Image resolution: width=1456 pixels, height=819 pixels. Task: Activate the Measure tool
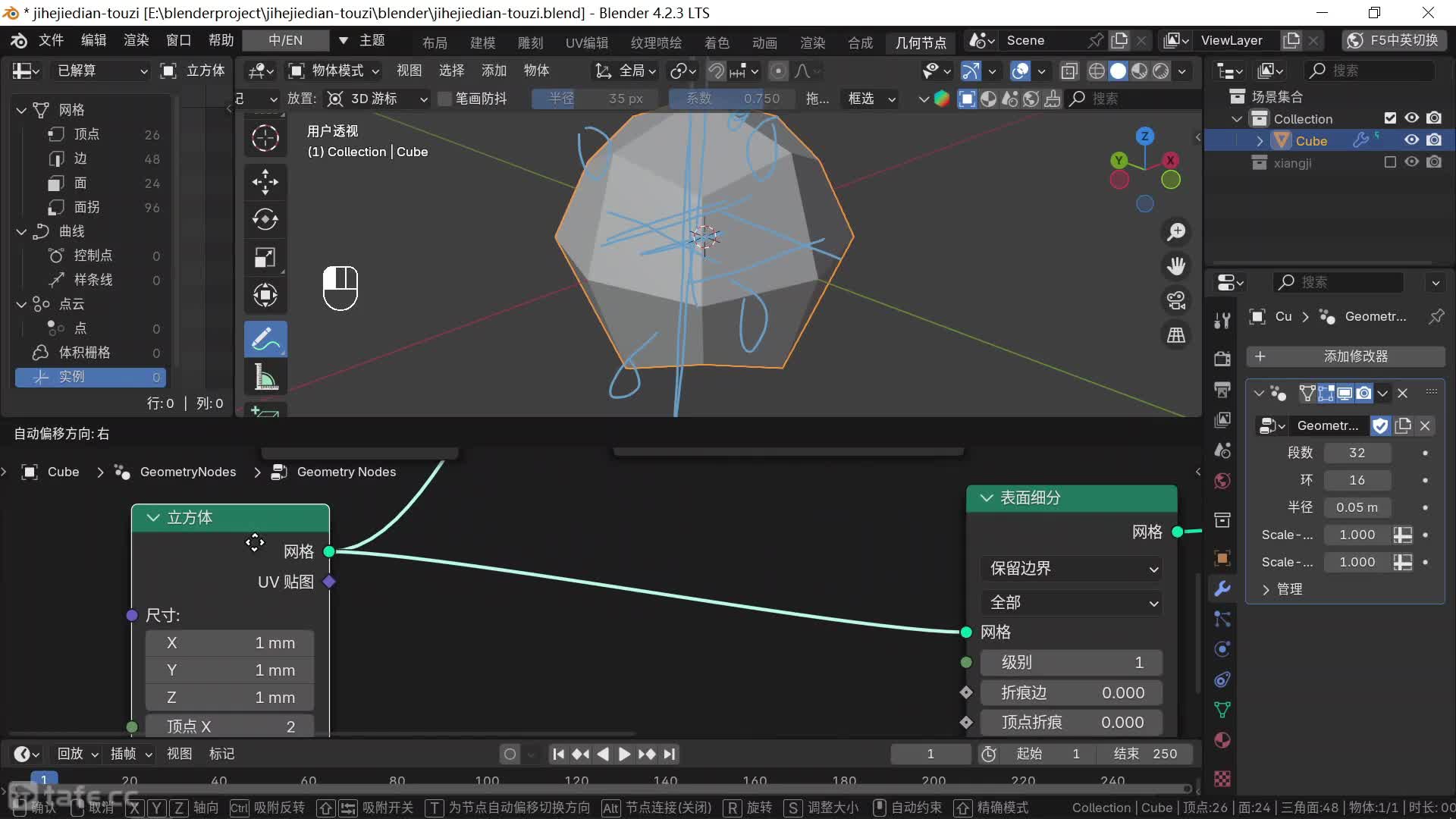(x=265, y=377)
